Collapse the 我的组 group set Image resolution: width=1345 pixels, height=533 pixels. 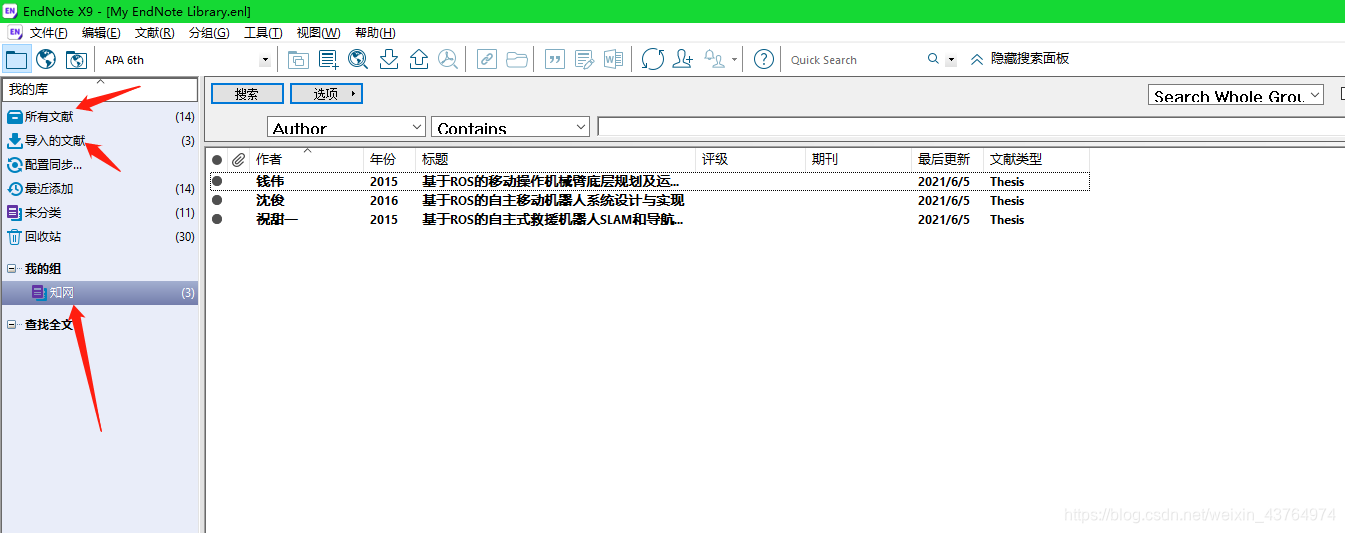point(12,269)
